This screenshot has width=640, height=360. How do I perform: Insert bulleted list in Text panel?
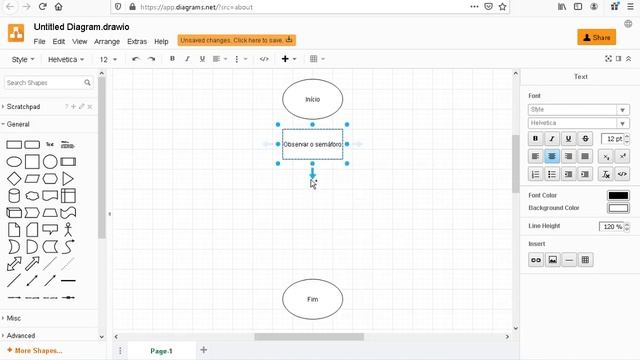[552, 174]
